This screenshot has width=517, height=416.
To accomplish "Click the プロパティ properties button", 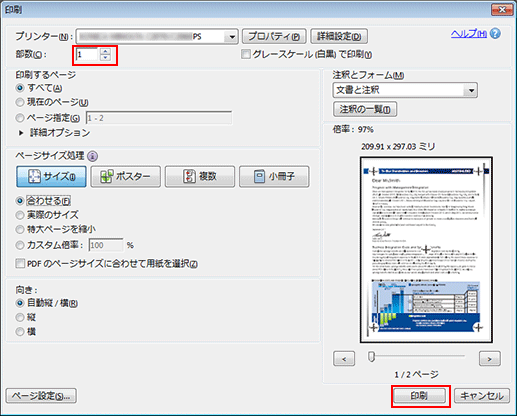I will pyautogui.click(x=274, y=36).
